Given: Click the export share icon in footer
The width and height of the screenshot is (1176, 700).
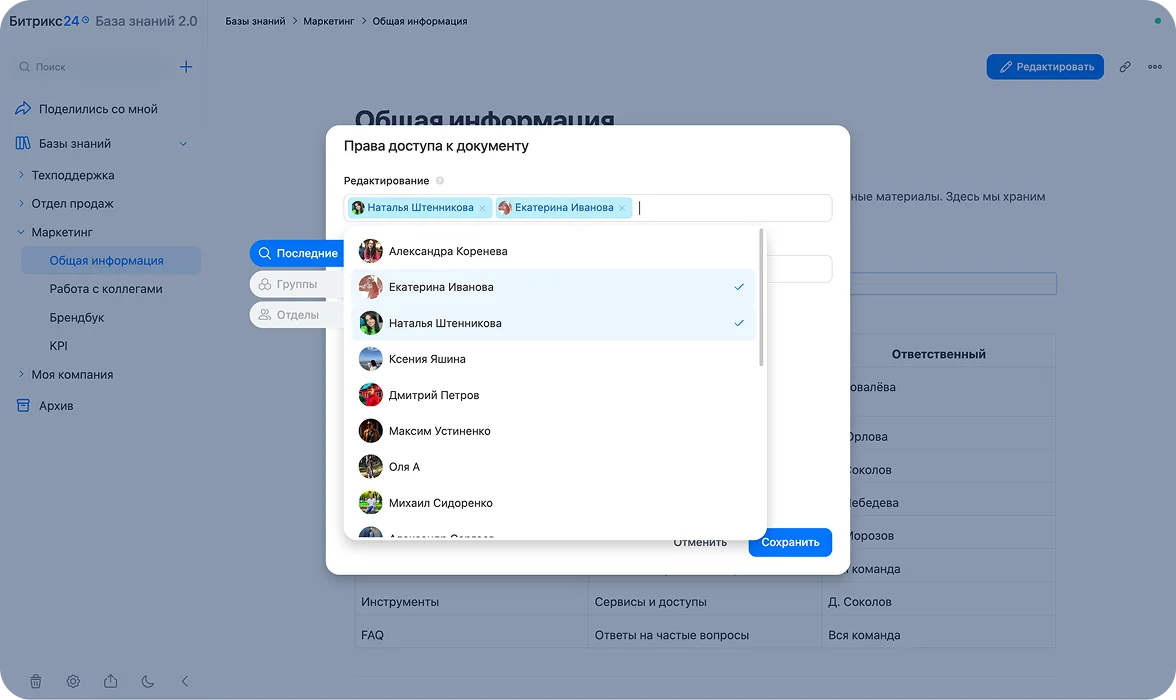Looking at the screenshot, I should (110, 681).
